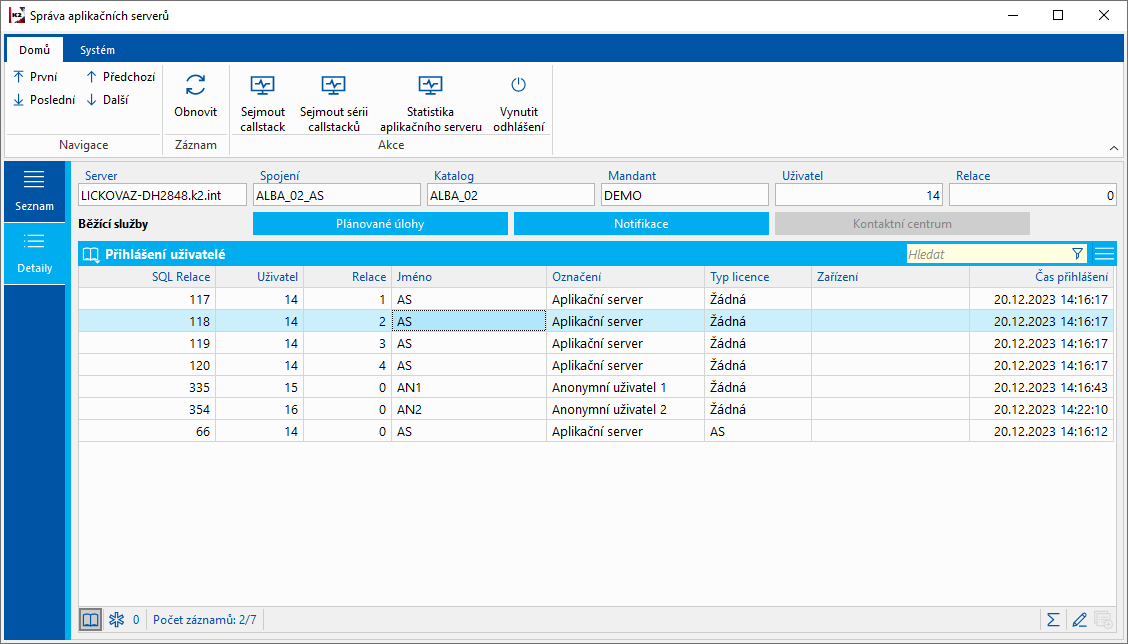Screen dimensions: 1128x644
Task: Switch to the Systém ribbon tab
Action: click(x=97, y=50)
